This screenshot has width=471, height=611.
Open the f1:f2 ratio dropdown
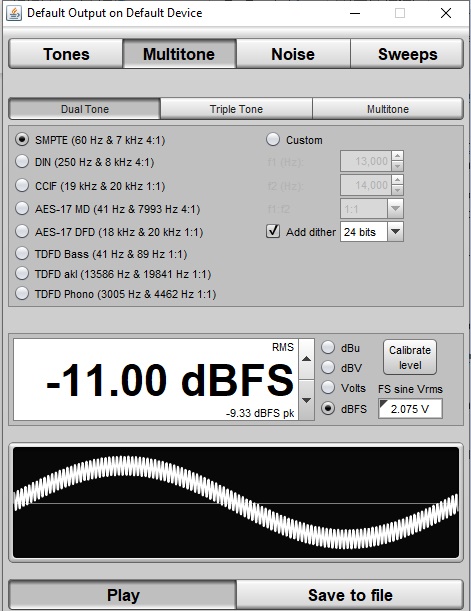coord(372,209)
